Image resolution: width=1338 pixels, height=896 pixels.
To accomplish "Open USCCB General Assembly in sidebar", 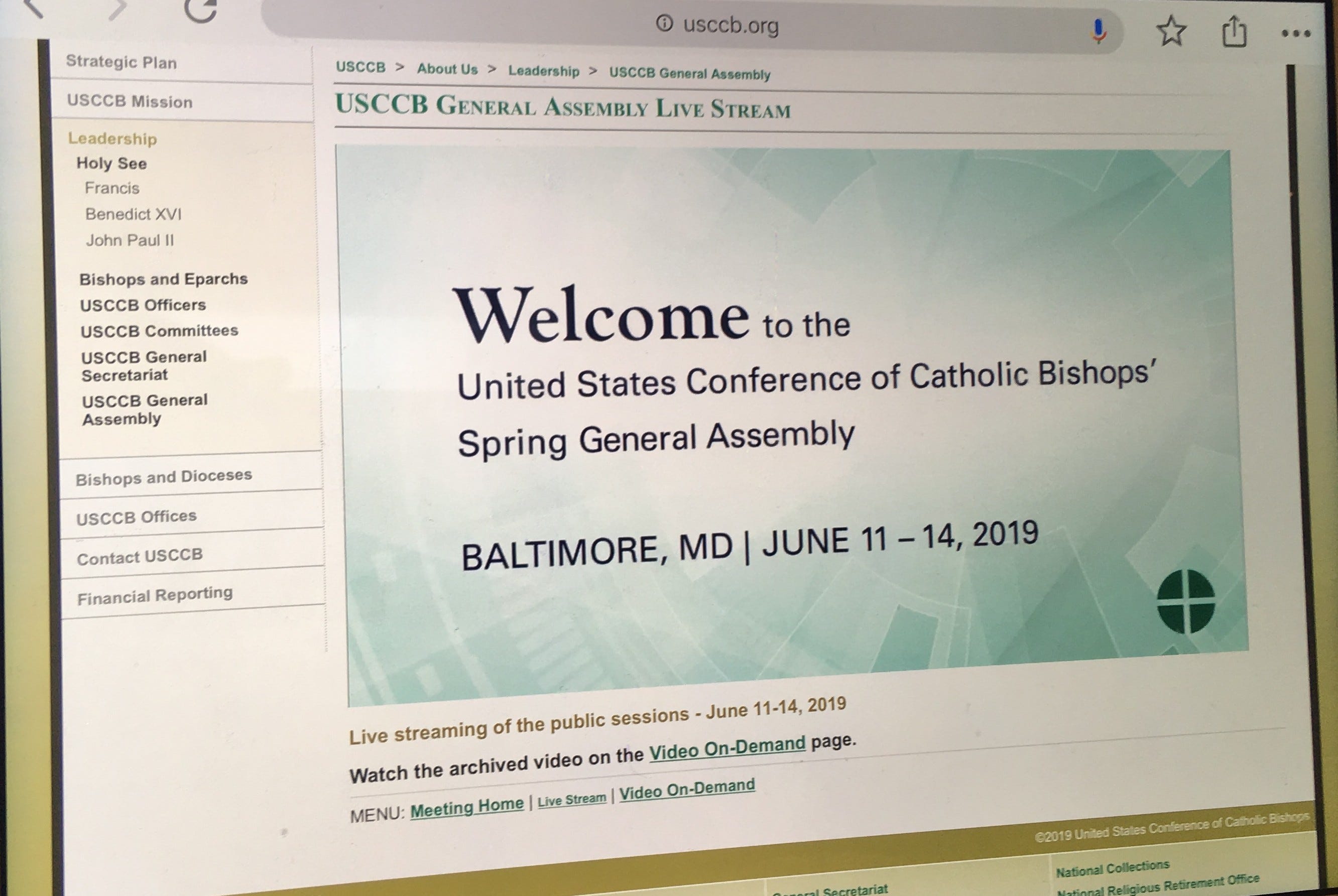I will (x=145, y=409).
